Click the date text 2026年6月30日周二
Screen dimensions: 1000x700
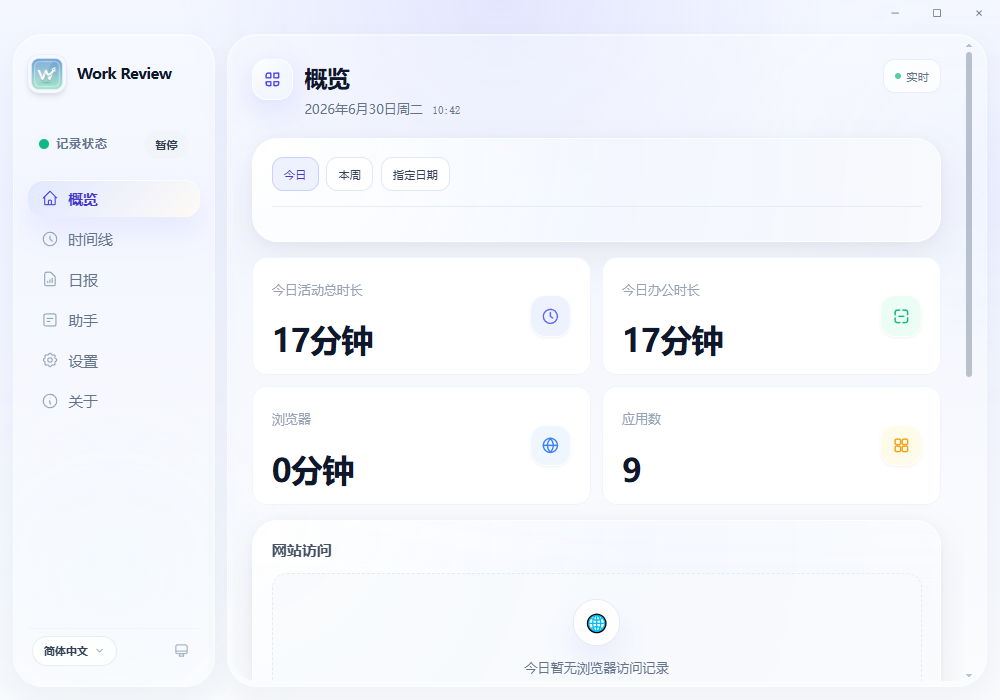point(364,109)
